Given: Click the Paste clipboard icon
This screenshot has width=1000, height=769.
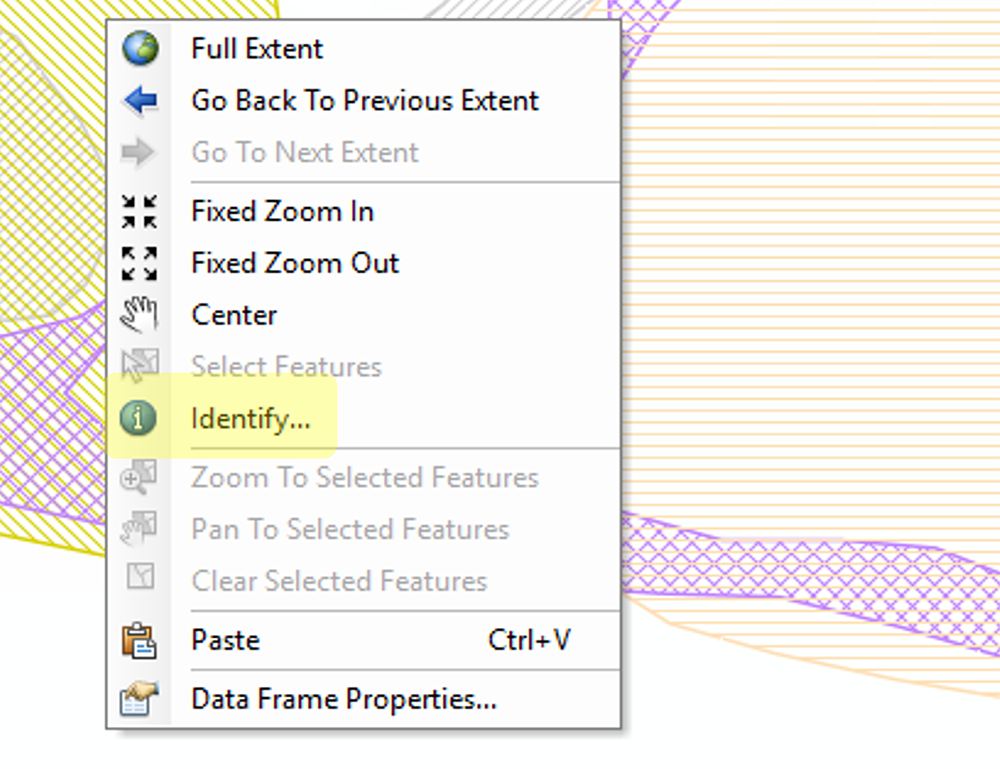Looking at the screenshot, I should tap(140, 640).
